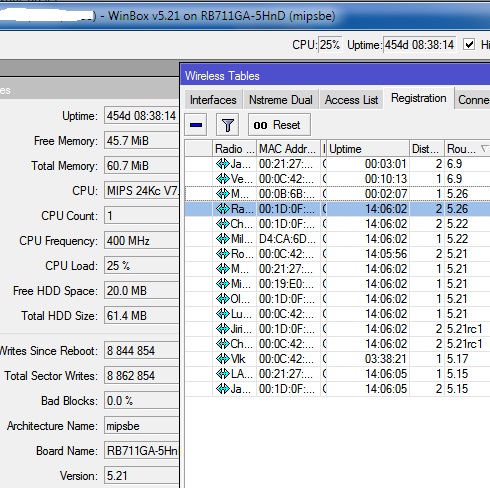The height and width of the screenshot is (488, 490).
Task: Select the Registration tab
Action: [419, 98]
